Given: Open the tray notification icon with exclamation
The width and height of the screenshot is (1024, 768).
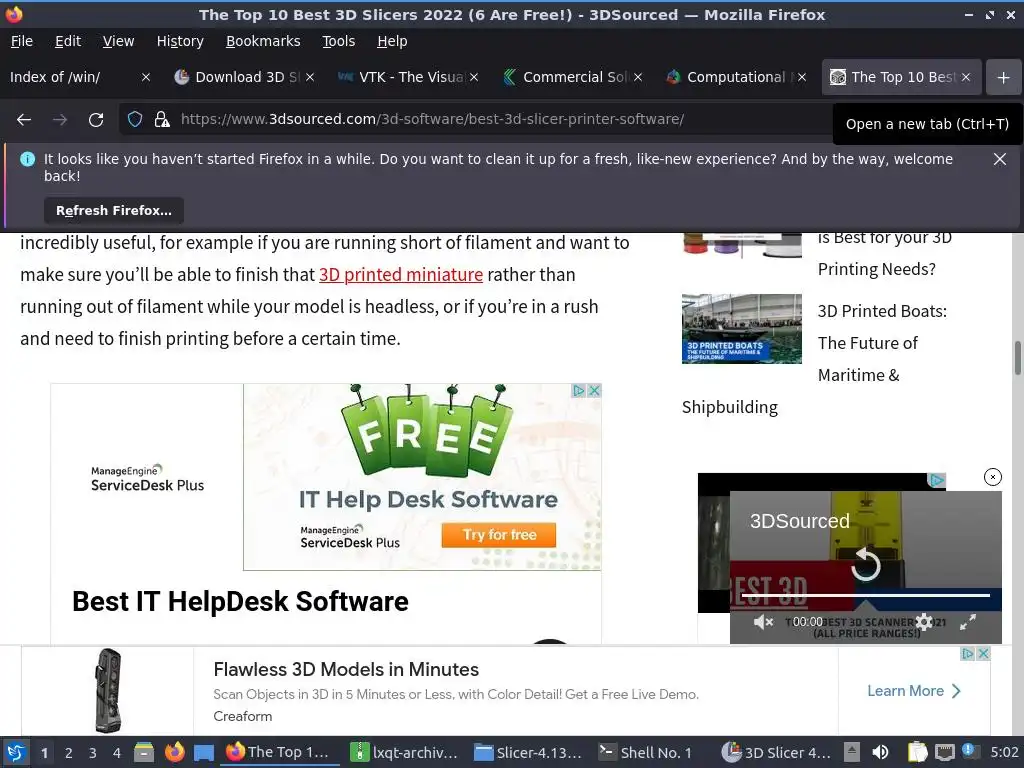Looking at the screenshot, I should pos(968,751).
